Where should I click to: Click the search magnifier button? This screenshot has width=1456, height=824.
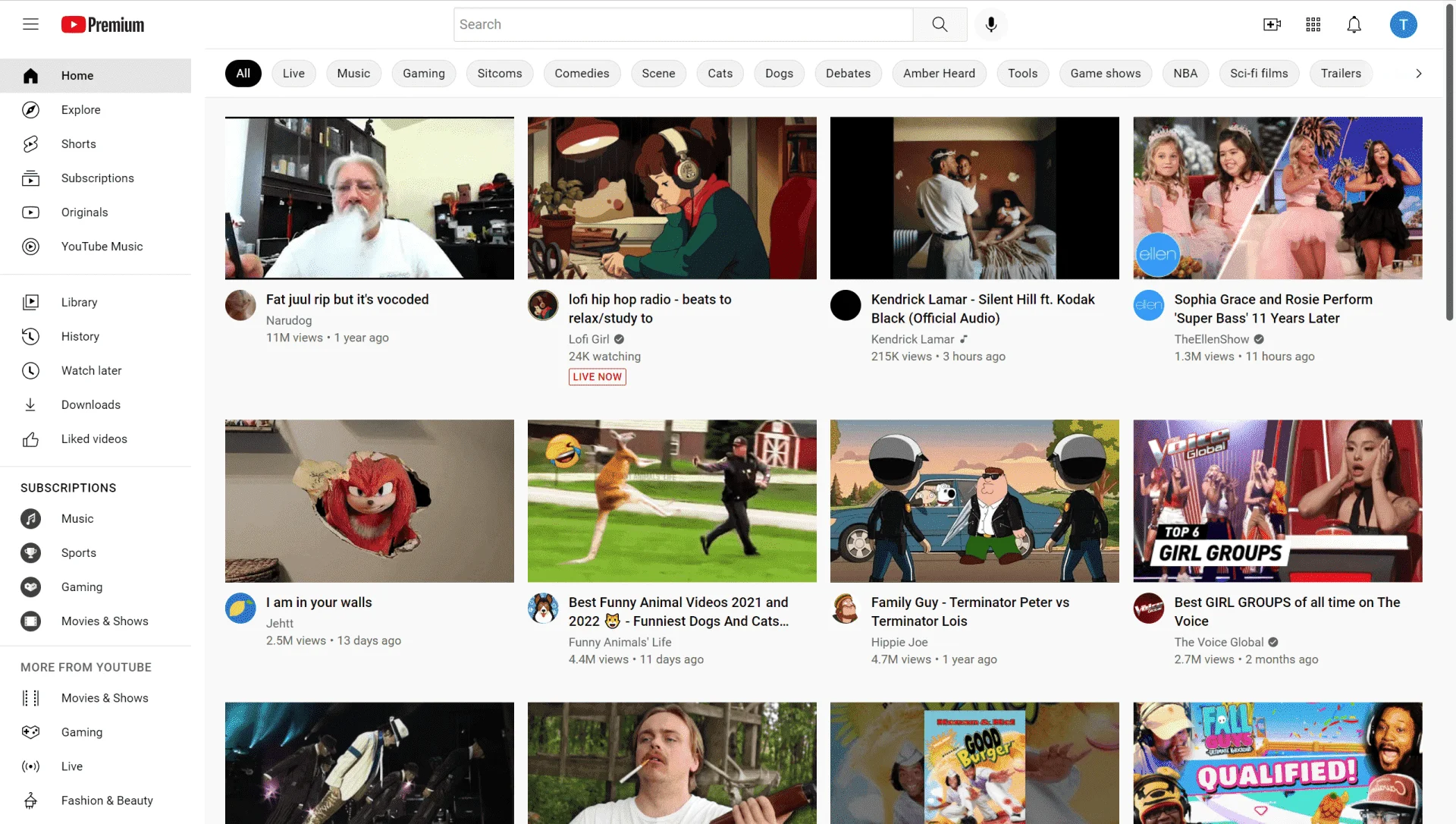940,24
